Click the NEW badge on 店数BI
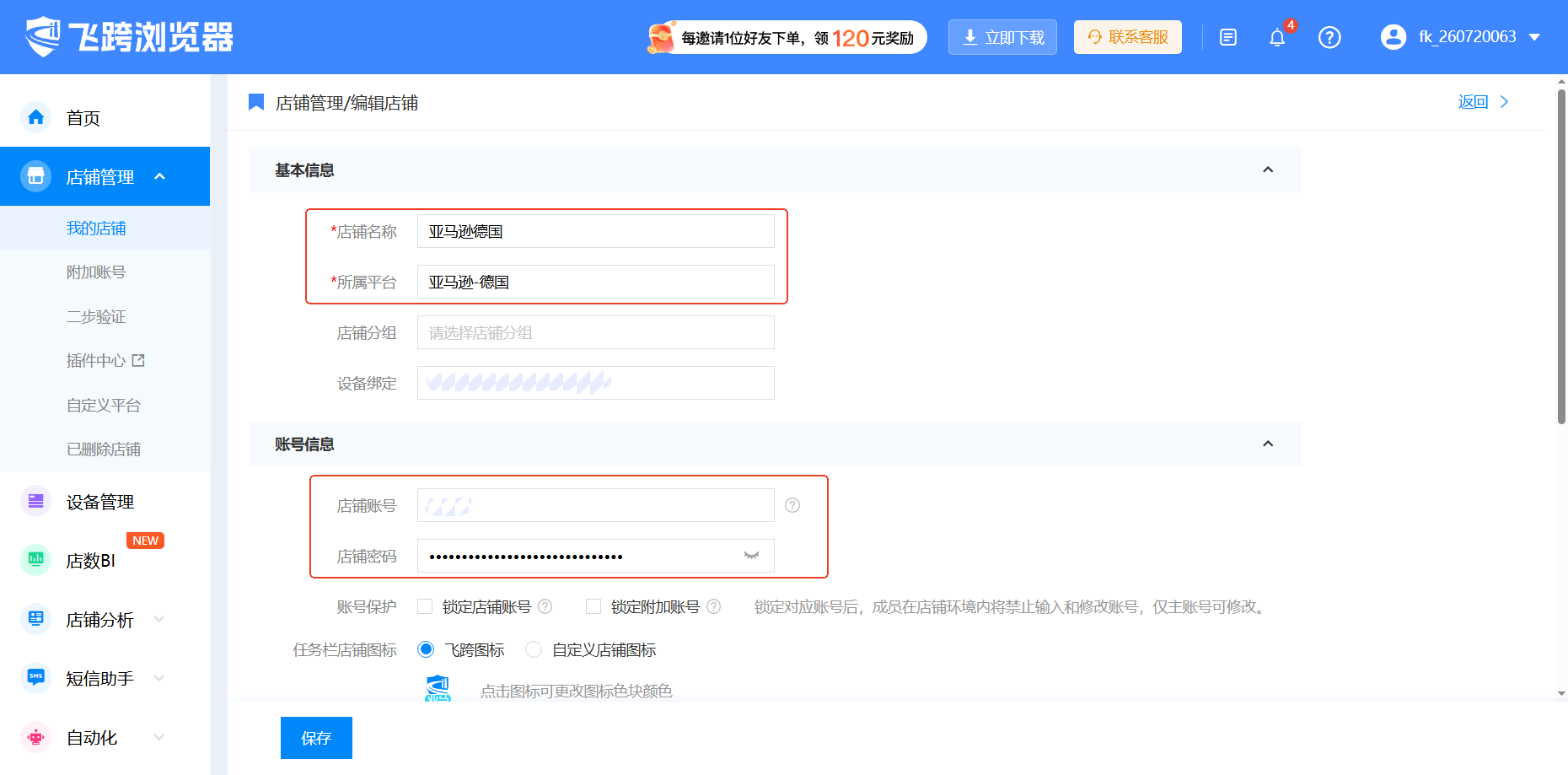The width and height of the screenshot is (1568, 775). (145, 541)
